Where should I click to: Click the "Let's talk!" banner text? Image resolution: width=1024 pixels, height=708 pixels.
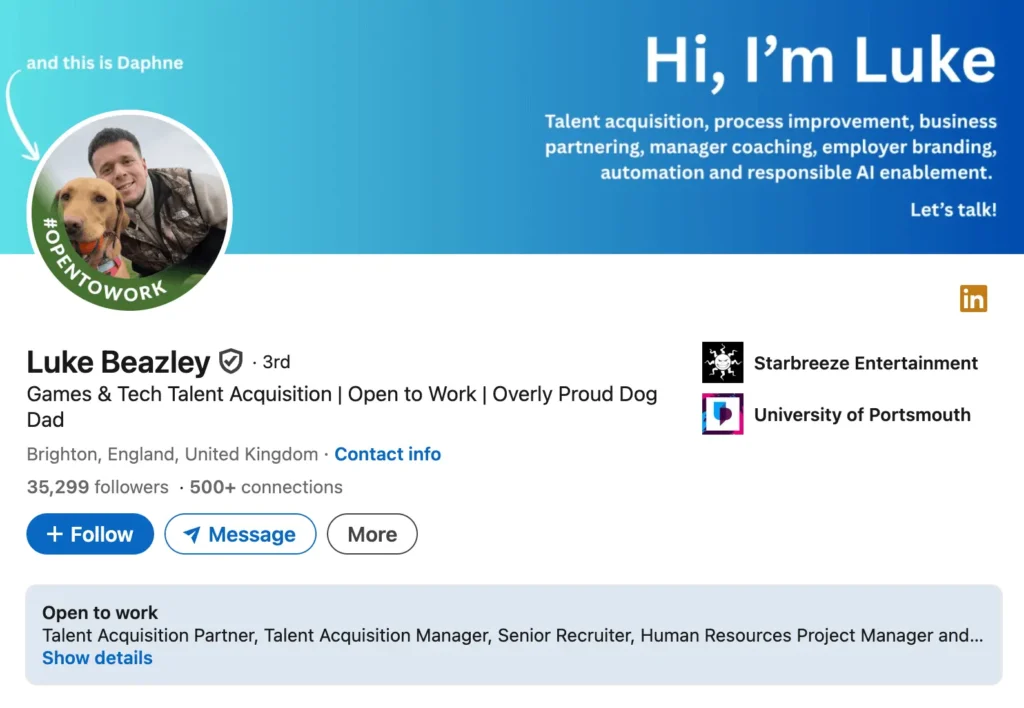(x=953, y=210)
